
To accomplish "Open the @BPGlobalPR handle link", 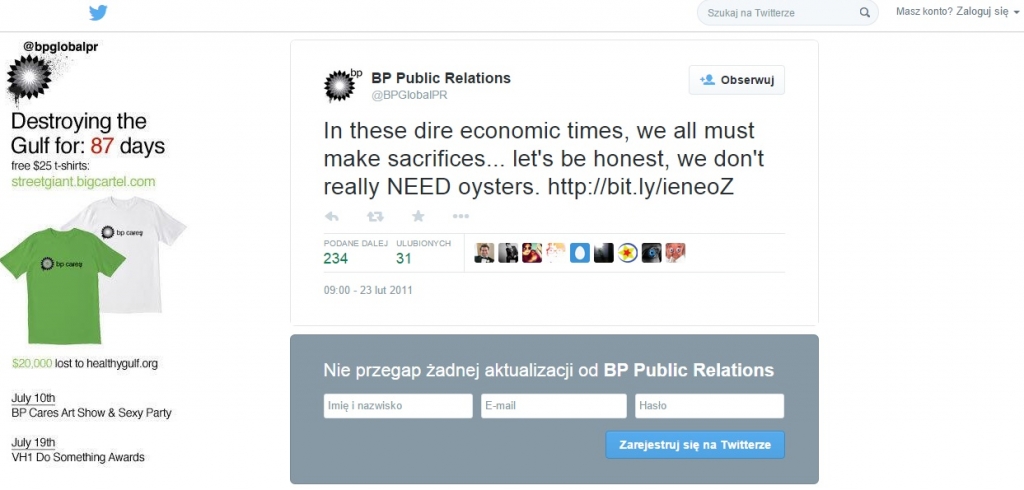I will 407,95.
